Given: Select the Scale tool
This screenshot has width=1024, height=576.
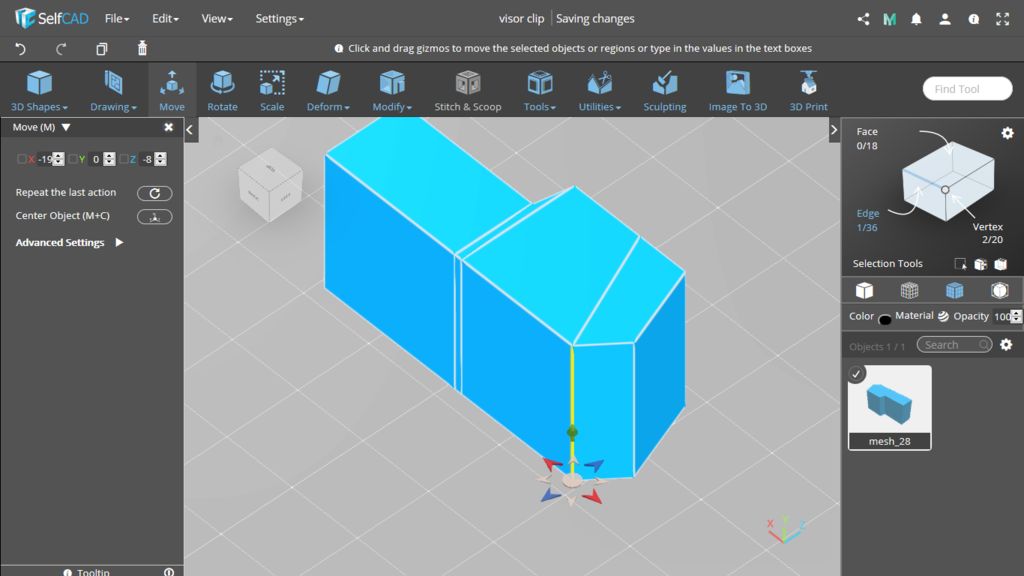Looking at the screenshot, I should point(272,90).
